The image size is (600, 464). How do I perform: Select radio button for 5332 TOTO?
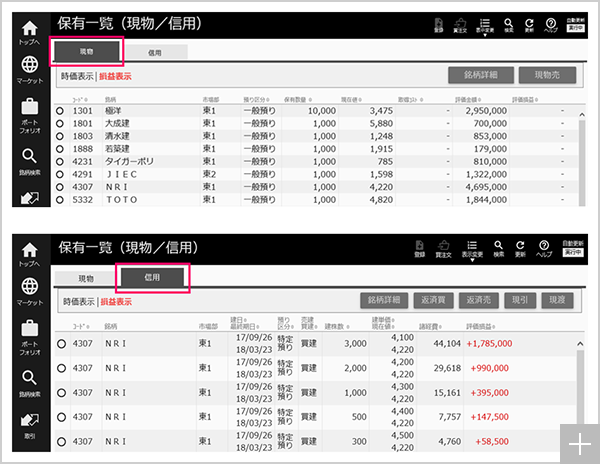[60, 200]
